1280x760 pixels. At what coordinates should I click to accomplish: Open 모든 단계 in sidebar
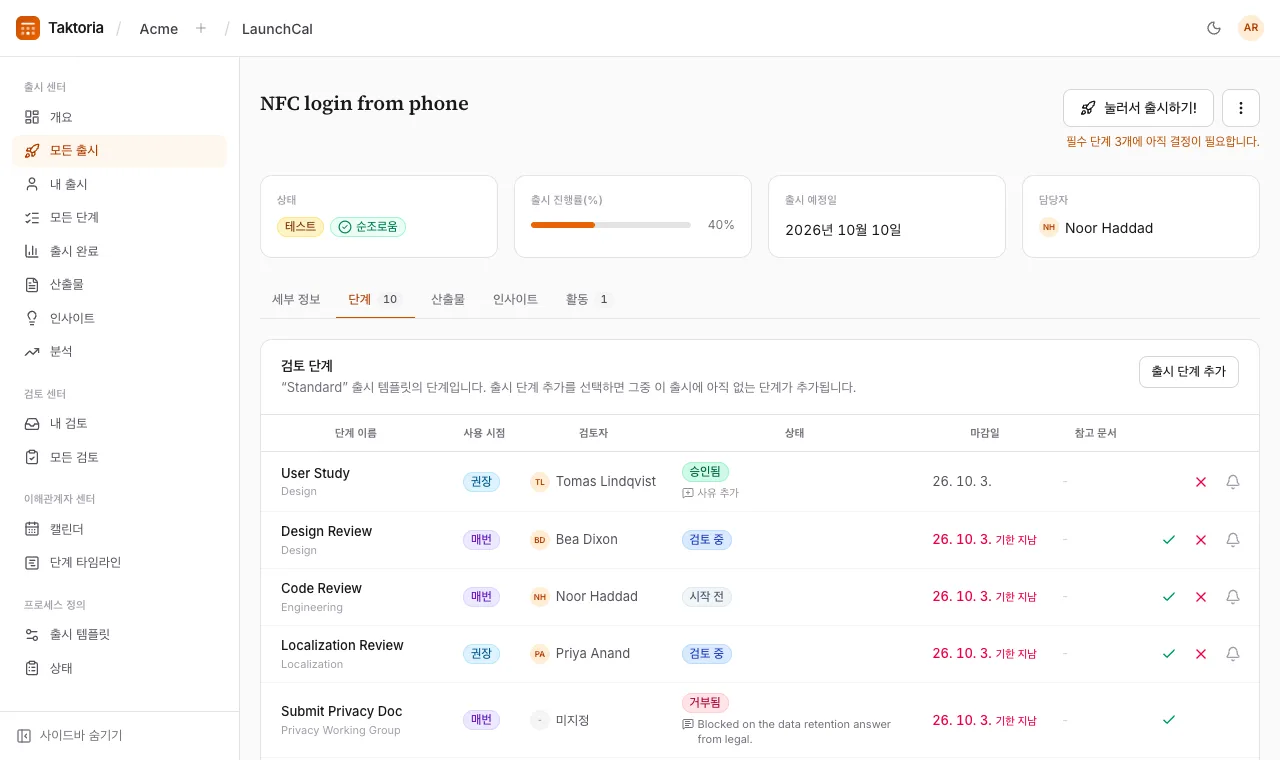pyautogui.click(x=120, y=217)
